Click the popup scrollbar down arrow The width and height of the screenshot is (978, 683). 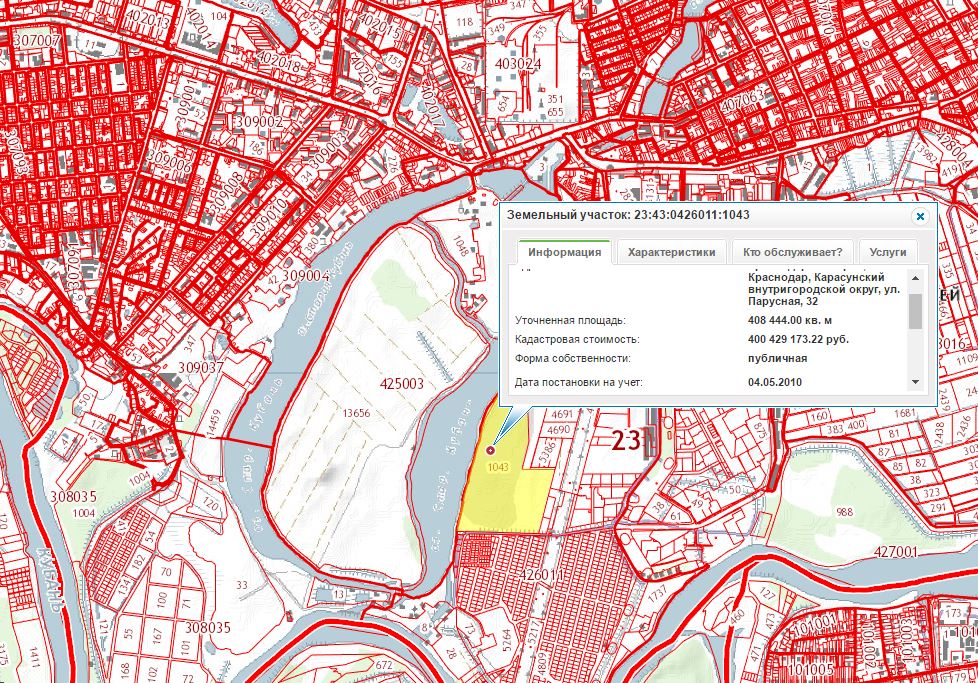pos(915,382)
